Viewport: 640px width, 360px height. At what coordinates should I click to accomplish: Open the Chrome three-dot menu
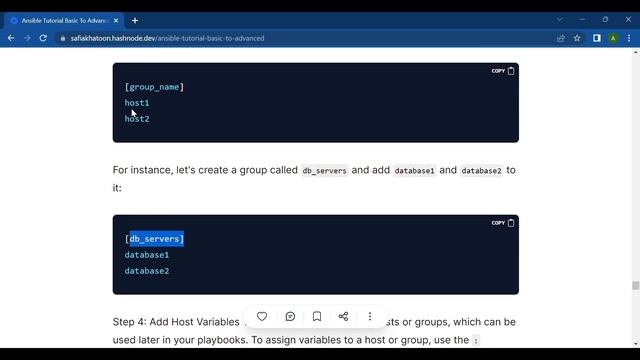point(629,38)
